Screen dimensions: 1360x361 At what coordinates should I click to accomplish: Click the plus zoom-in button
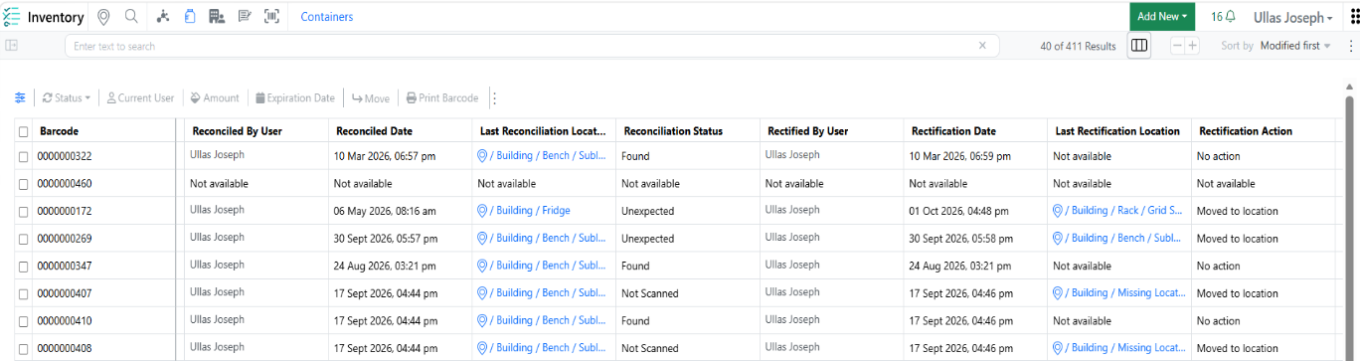[1192, 46]
